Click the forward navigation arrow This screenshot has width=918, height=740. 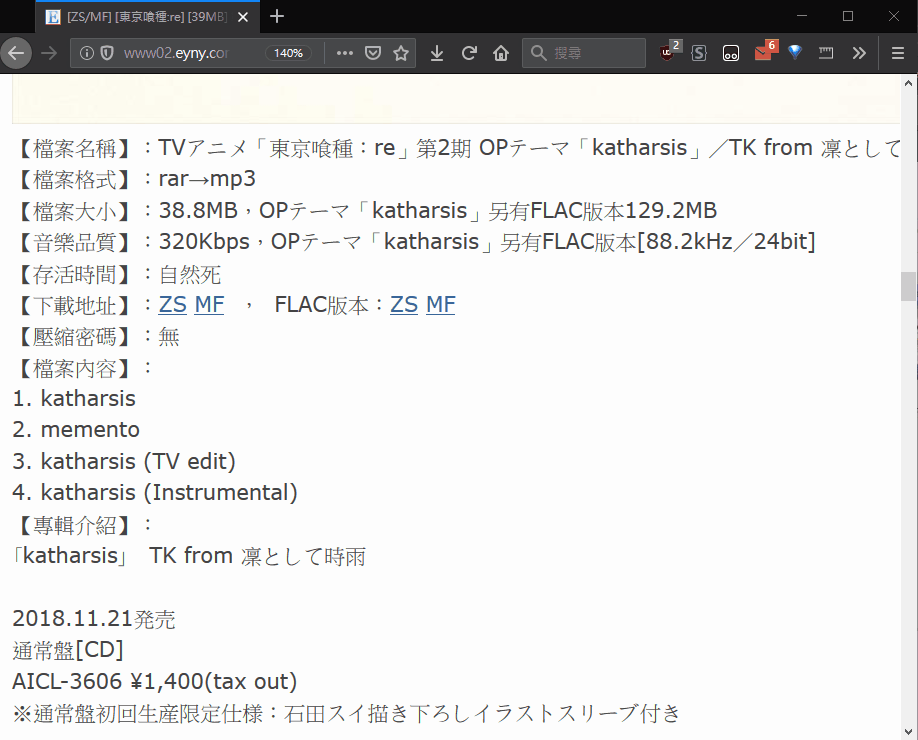coord(49,53)
